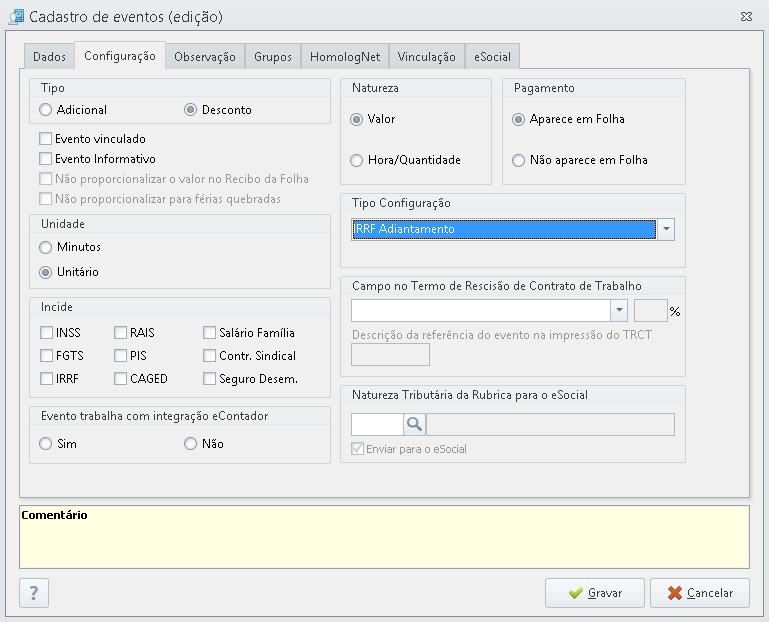Tick the FGTS checkbox
Screen dimensions: 770x622
[47, 355]
